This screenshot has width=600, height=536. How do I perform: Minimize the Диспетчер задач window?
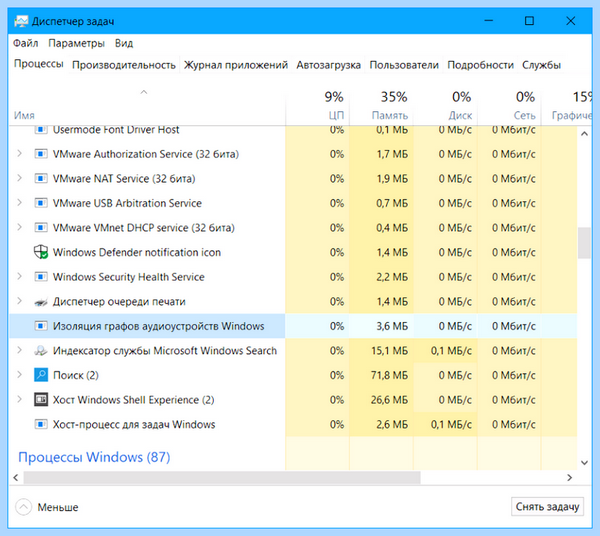click(489, 21)
